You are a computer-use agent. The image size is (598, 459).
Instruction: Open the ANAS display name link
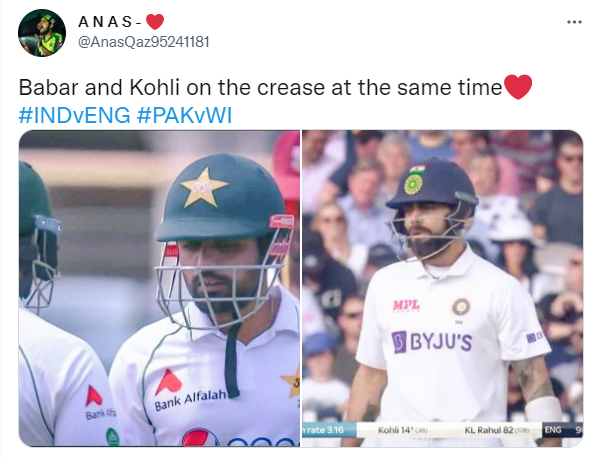[x=110, y=22]
